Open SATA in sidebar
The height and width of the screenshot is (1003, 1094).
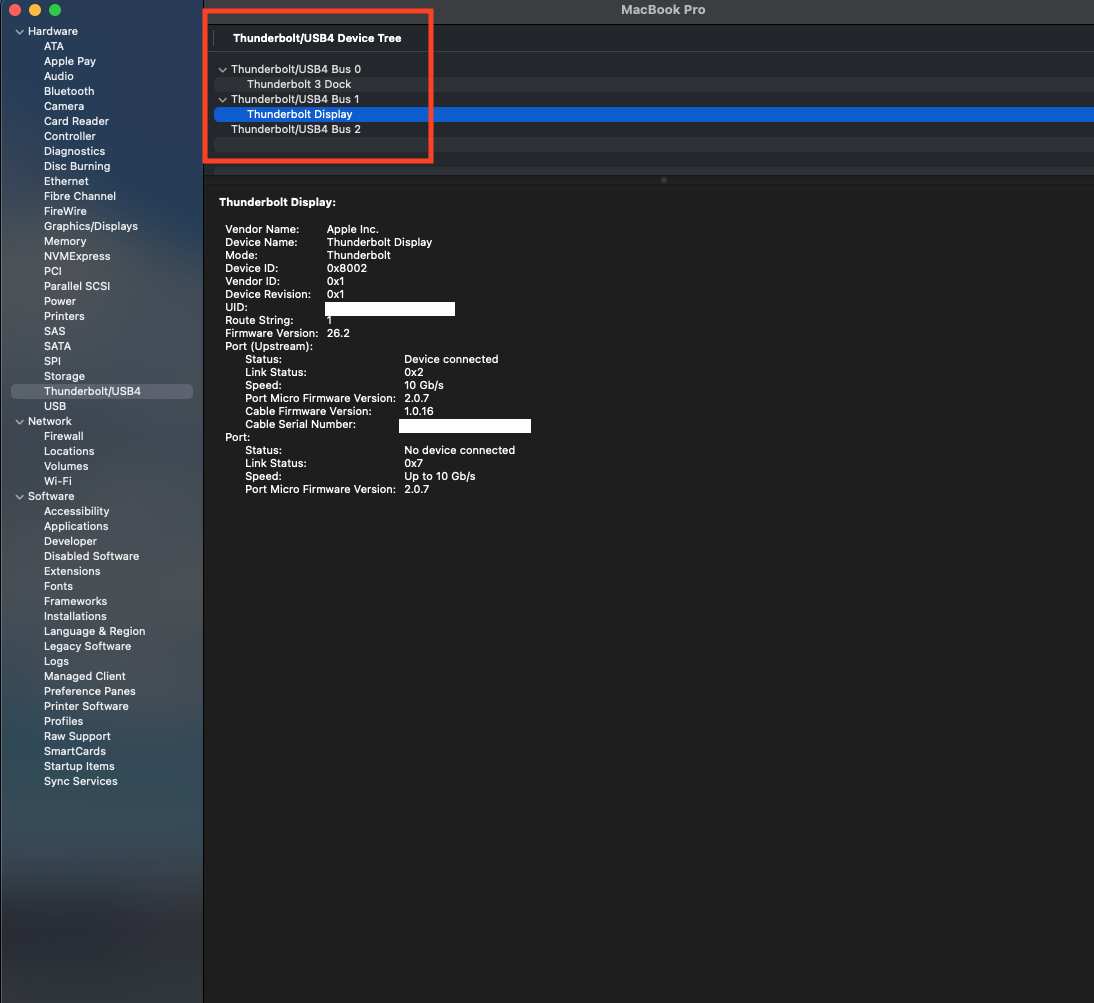pyautogui.click(x=57, y=346)
